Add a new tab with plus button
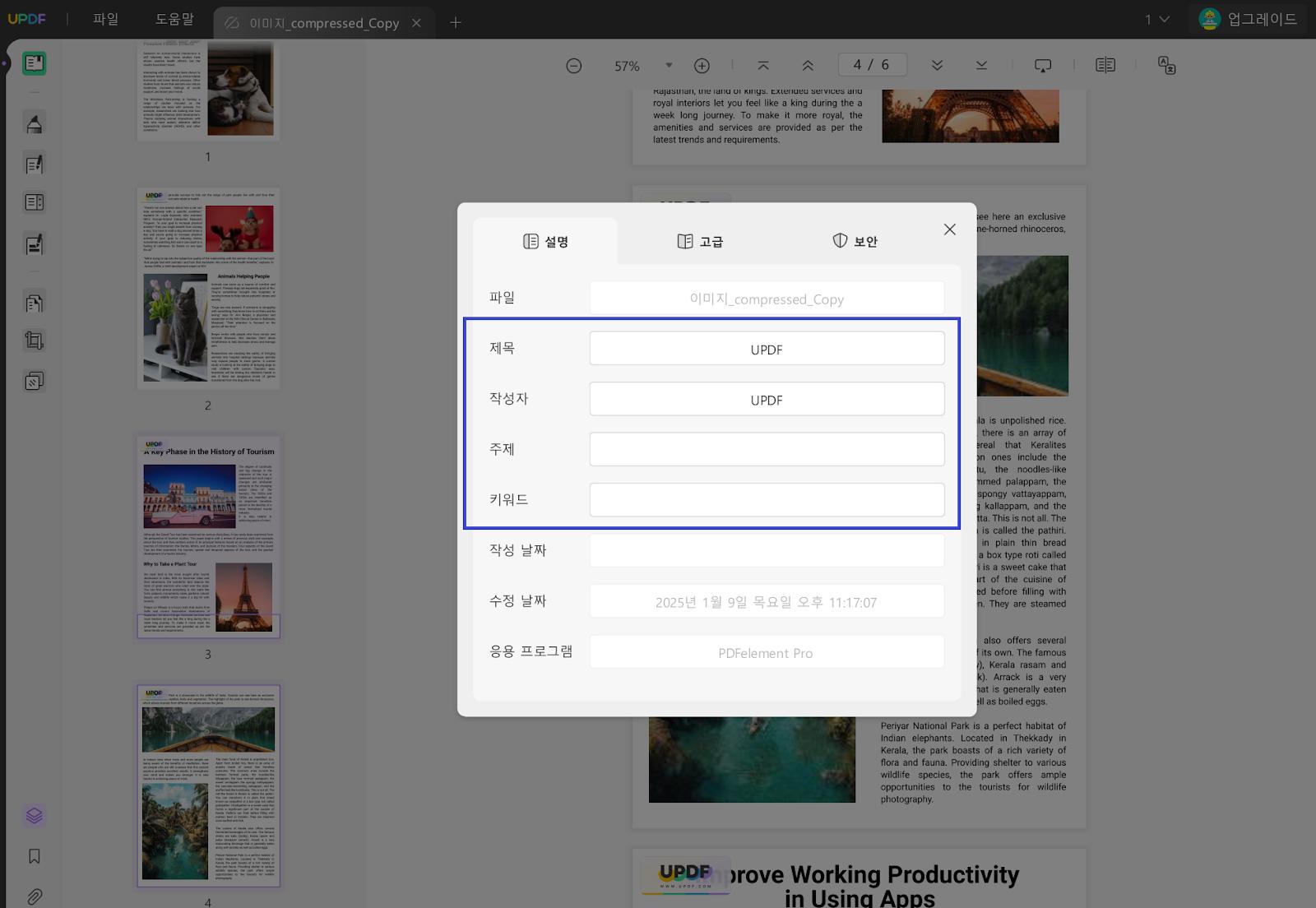Viewport: 1316px width, 908px height. pyautogui.click(x=456, y=23)
